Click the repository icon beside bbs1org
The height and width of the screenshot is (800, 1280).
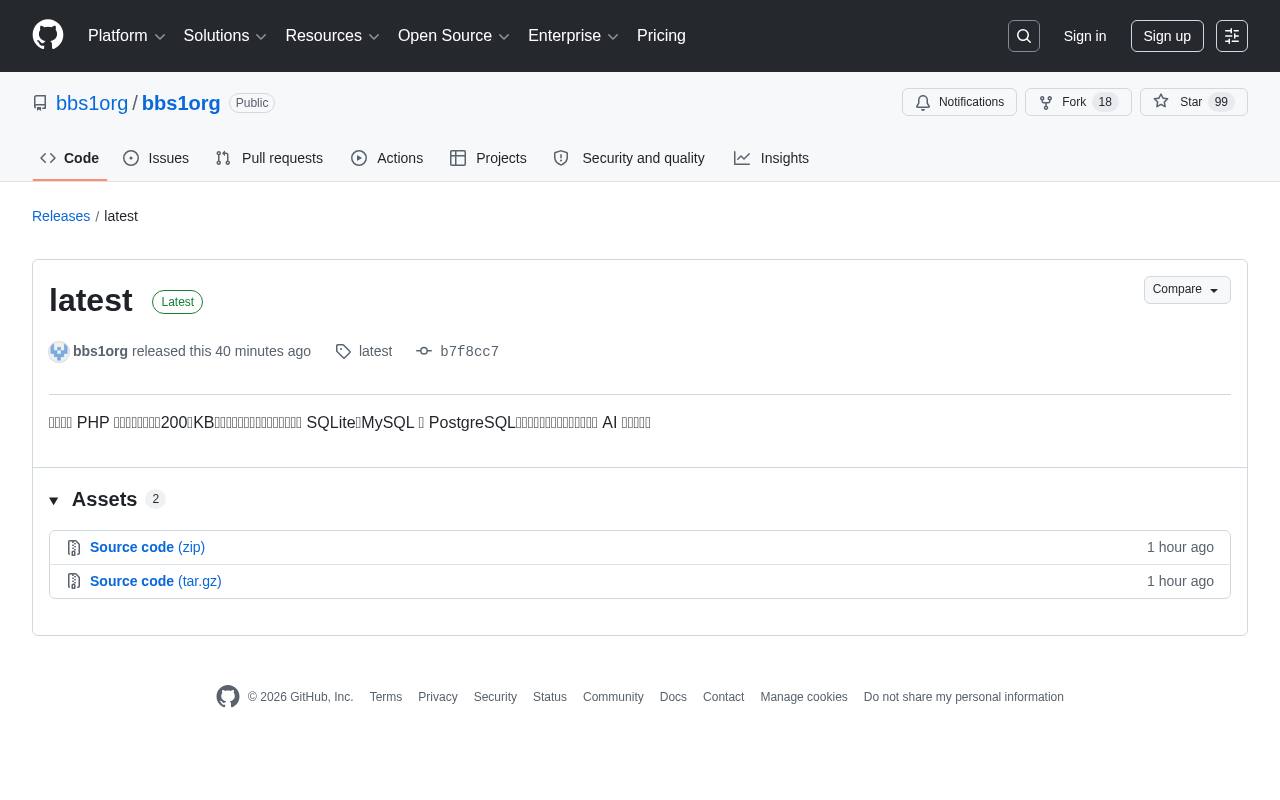(x=40, y=103)
